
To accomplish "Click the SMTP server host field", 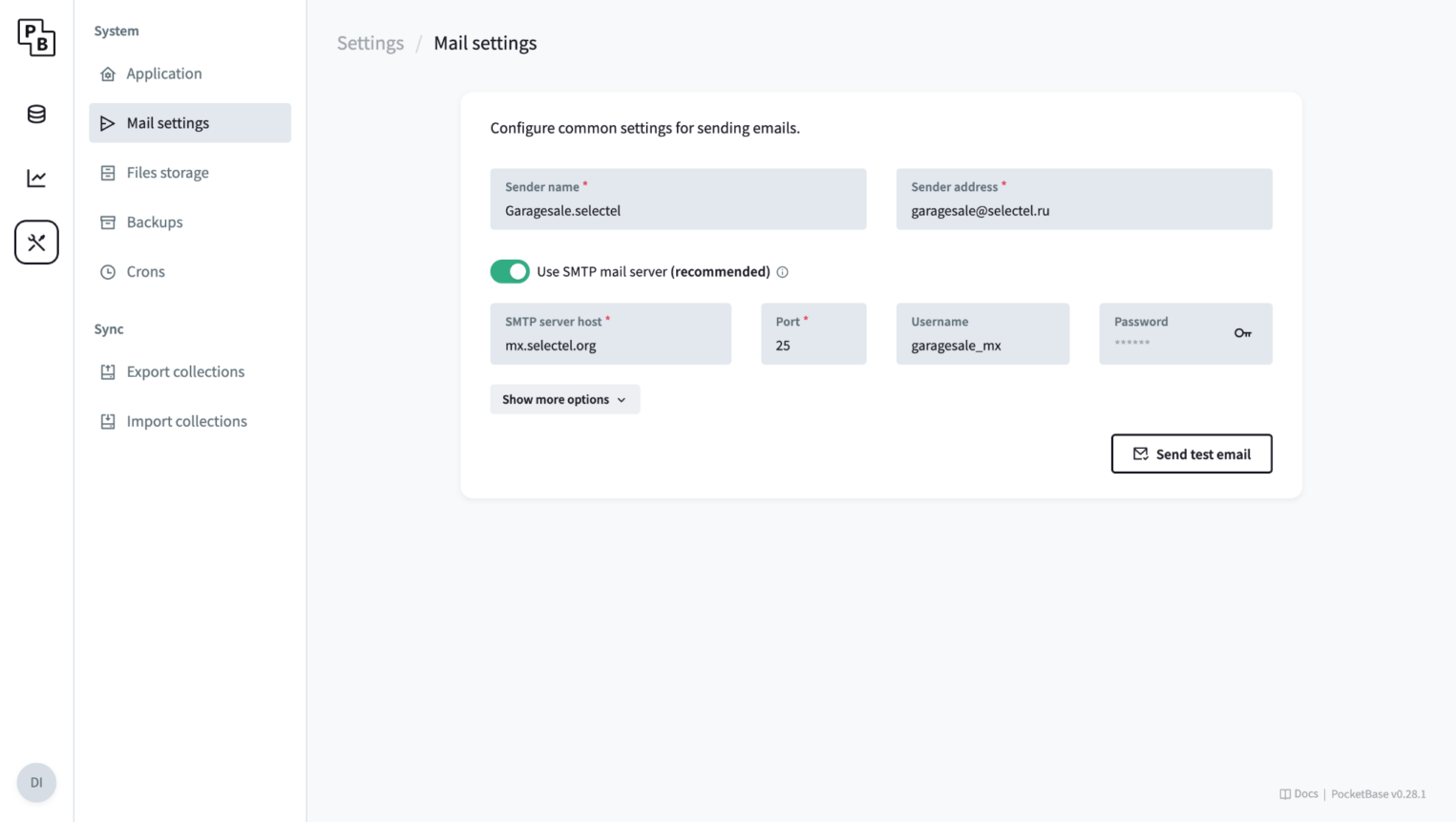I will [611, 334].
